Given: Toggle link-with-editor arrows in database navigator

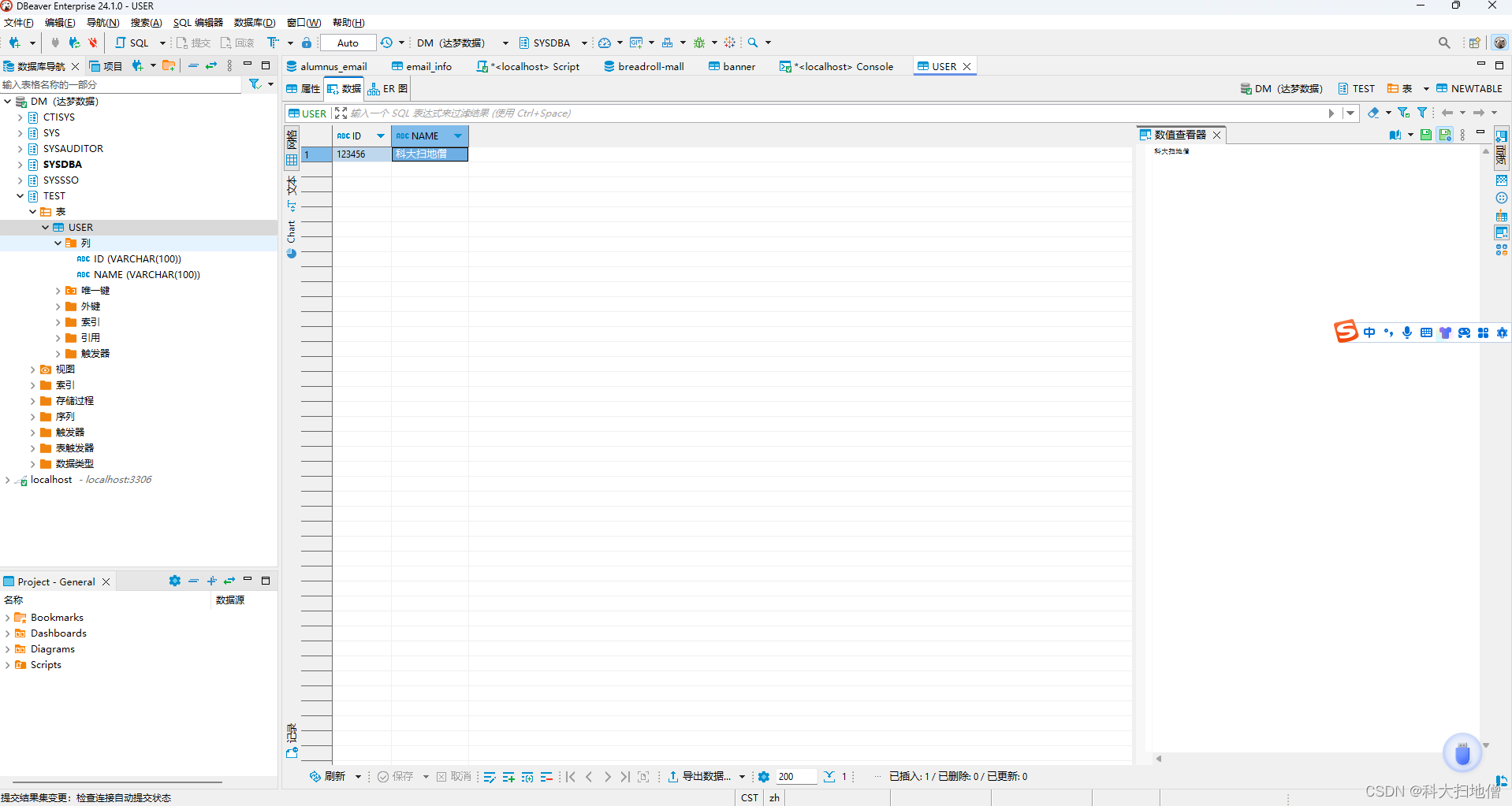Looking at the screenshot, I should coord(211,66).
